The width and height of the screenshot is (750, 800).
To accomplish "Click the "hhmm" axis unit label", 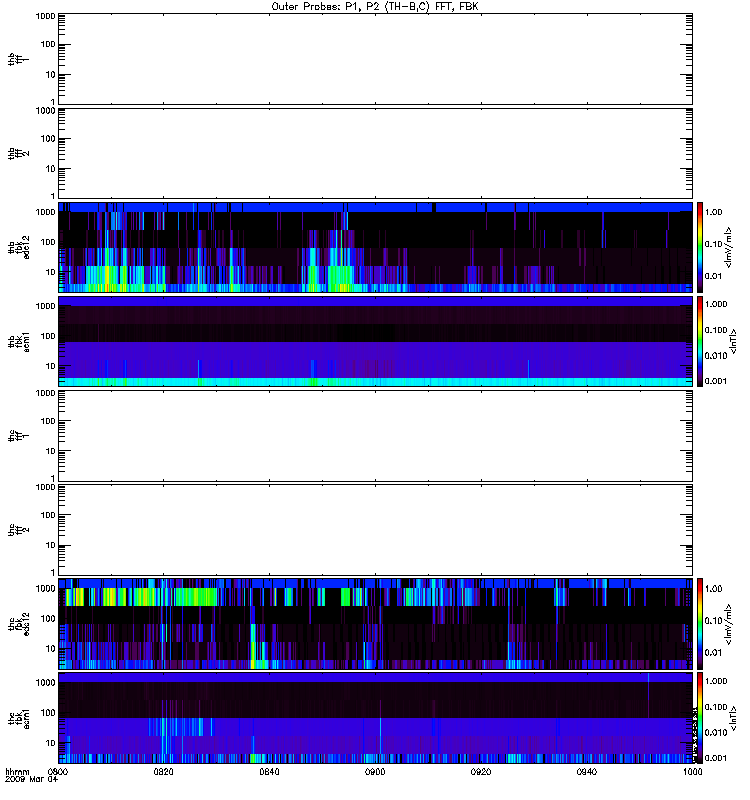I will point(17,772).
